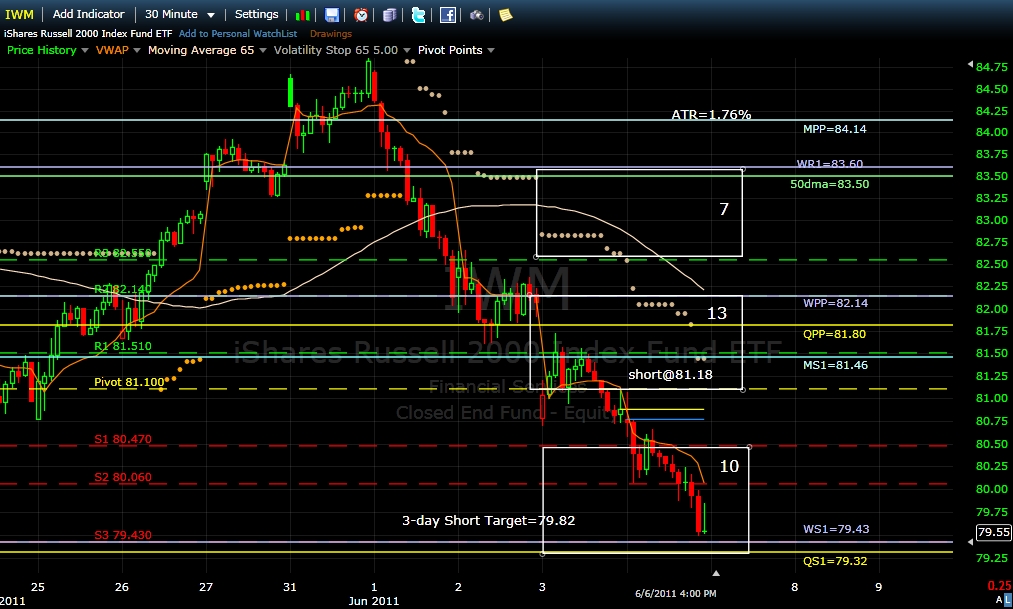Screen dimensions: 1013x609
Task: Click the S3 79.430 support label
Action: [123, 535]
